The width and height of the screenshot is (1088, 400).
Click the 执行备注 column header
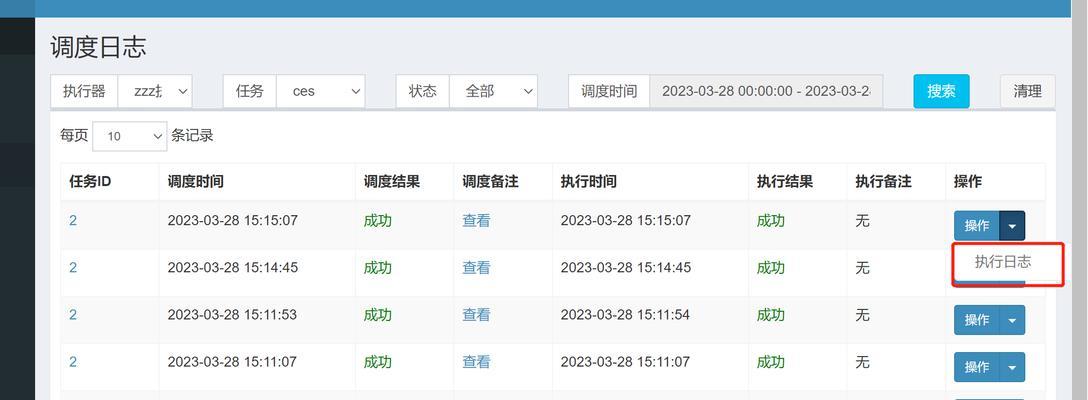(896, 182)
